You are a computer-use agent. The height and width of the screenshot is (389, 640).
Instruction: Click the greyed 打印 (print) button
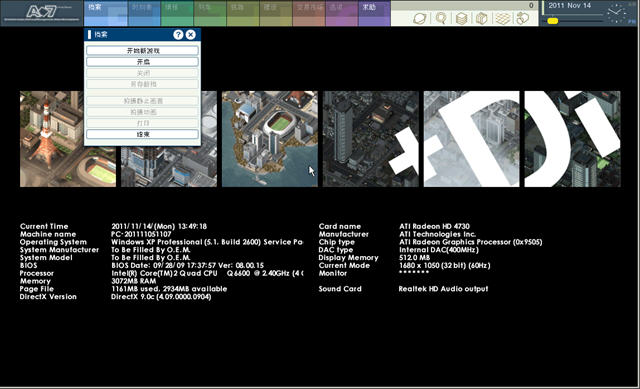tap(142, 123)
